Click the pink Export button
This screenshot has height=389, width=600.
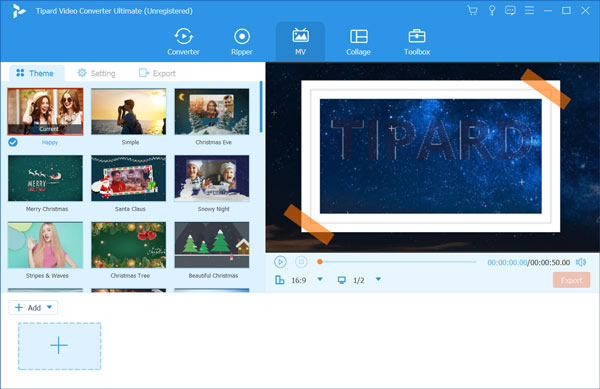coord(571,280)
